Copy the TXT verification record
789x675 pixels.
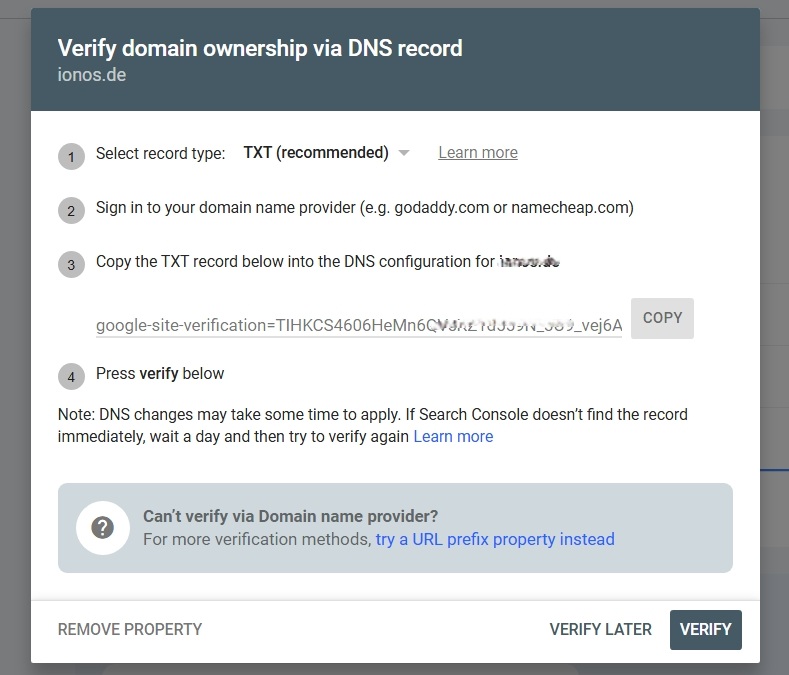click(662, 318)
